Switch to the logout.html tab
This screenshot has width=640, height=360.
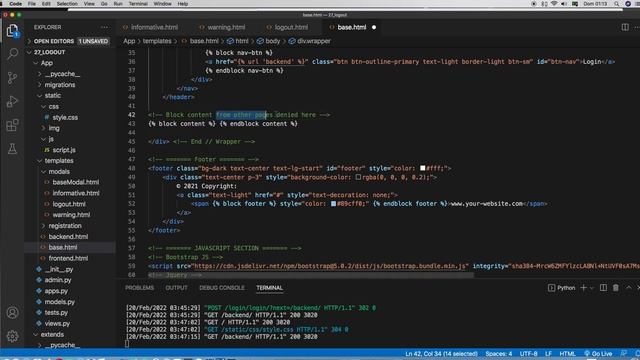click(291, 27)
